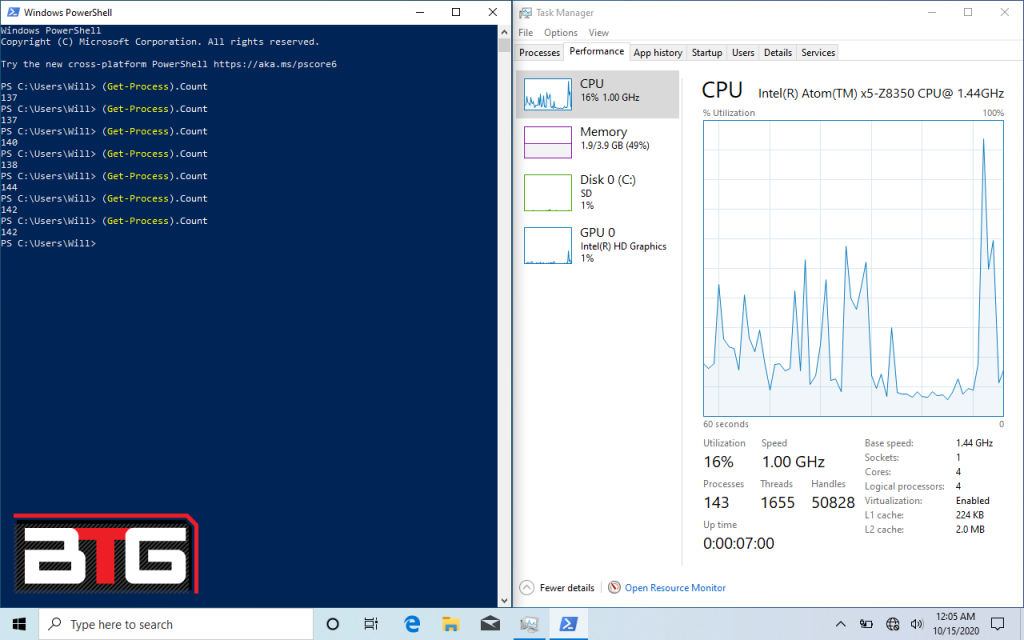Click the PowerShell scrollbar up arrow
The width and height of the screenshot is (1024, 640).
pos(504,31)
